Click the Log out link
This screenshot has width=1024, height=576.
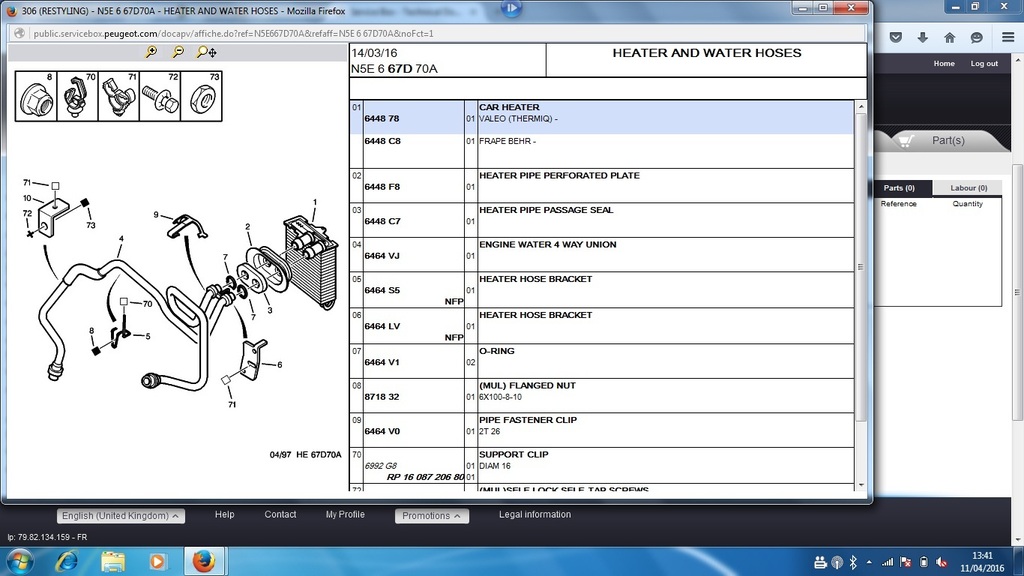tap(984, 63)
